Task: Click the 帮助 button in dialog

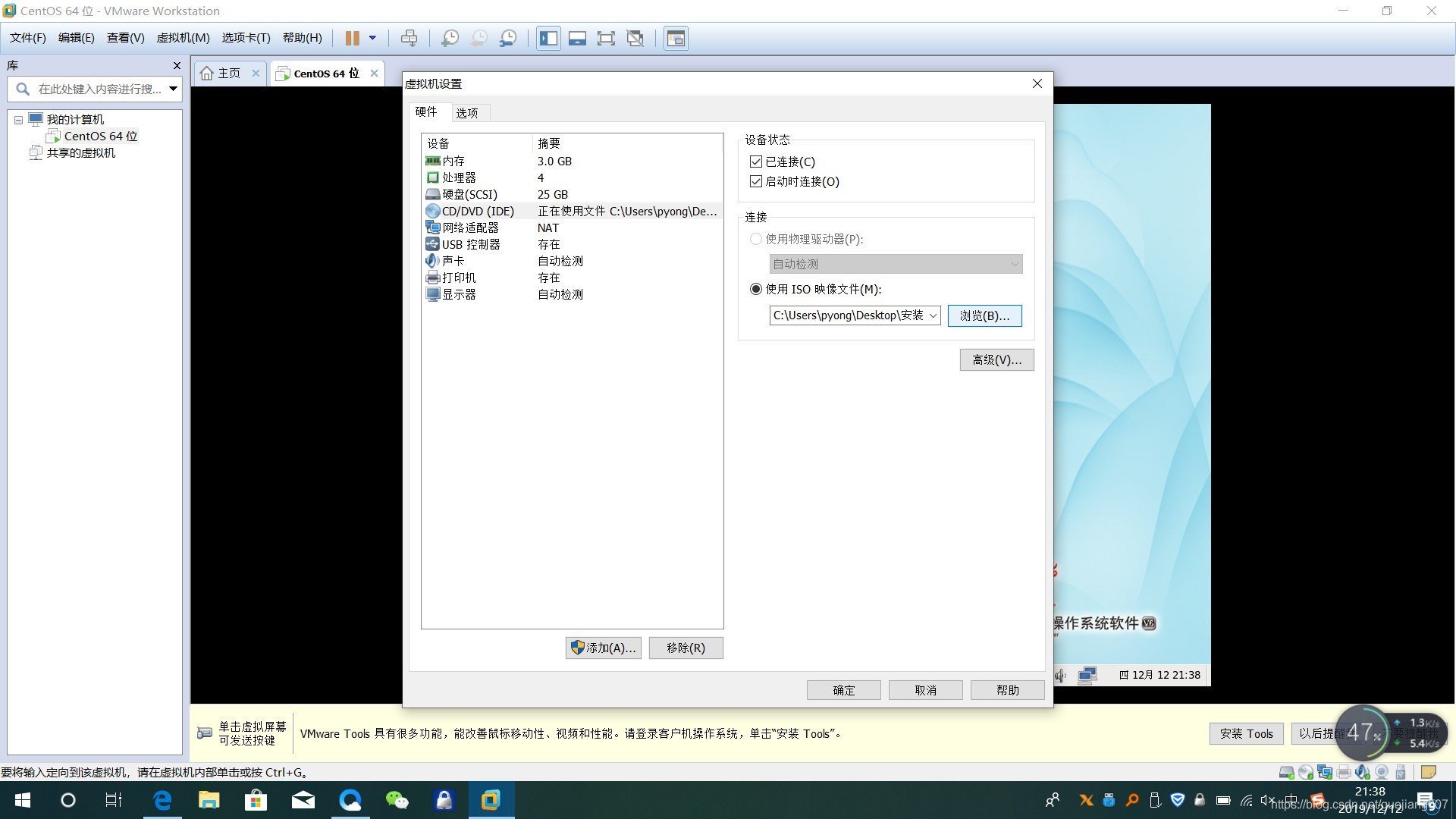Action: click(x=1007, y=690)
